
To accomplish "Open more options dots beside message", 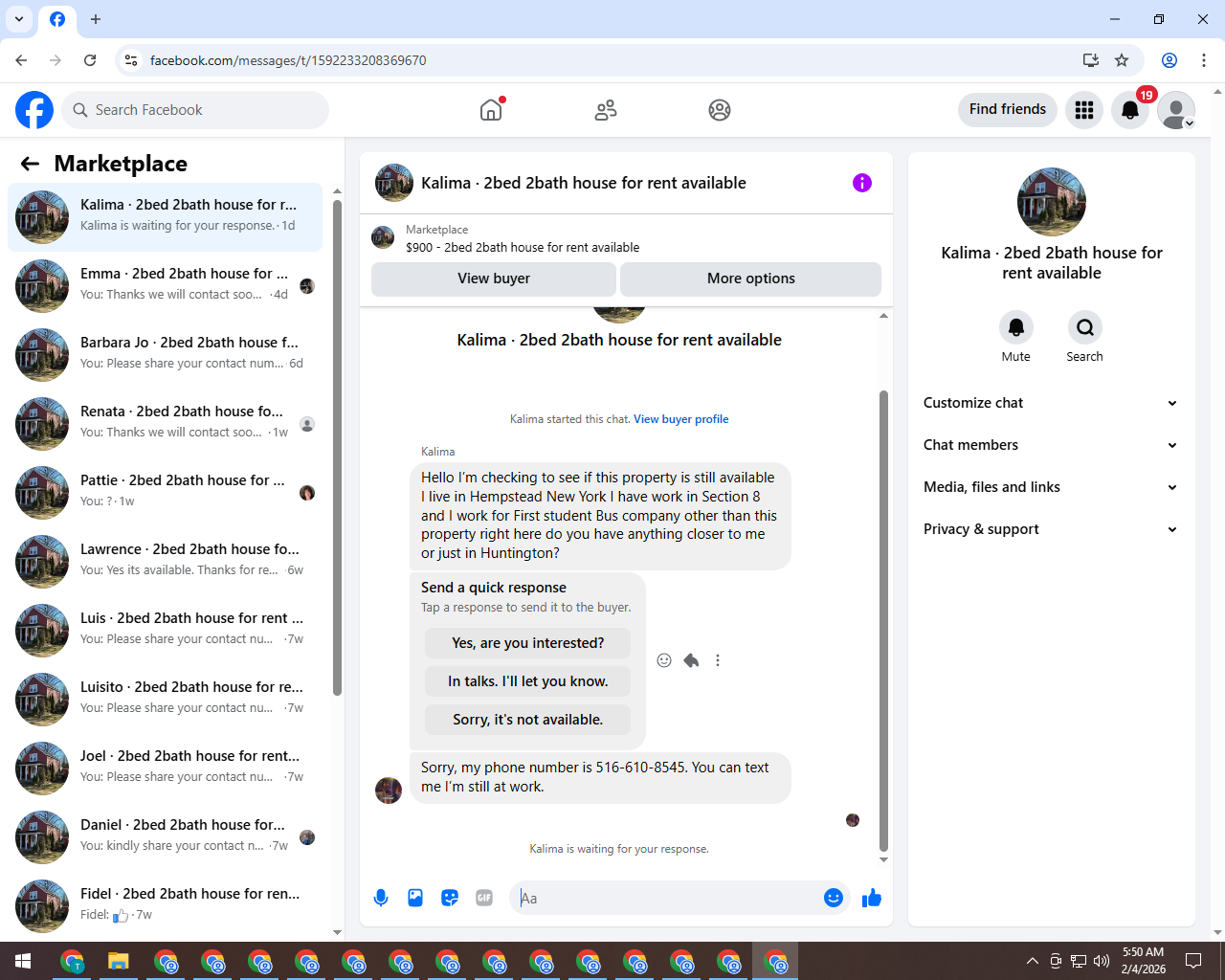I will coord(718,660).
